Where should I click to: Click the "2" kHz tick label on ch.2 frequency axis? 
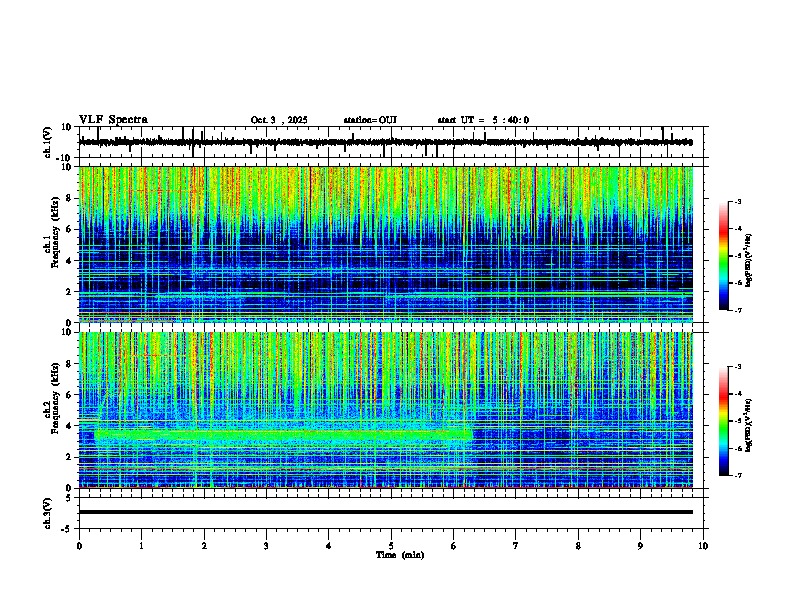pyautogui.click(x=70, y=457)
